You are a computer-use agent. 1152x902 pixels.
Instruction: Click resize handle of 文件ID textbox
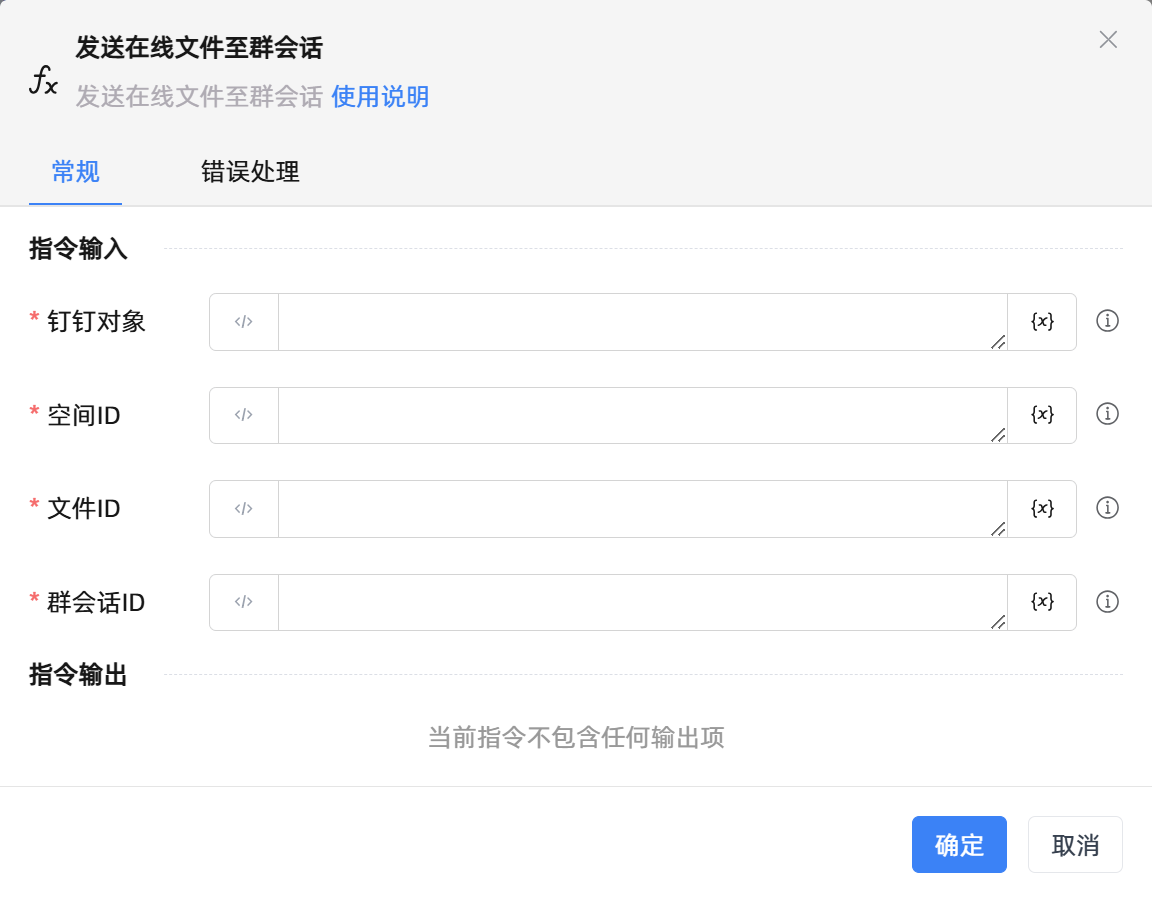(x=998, y=529)
